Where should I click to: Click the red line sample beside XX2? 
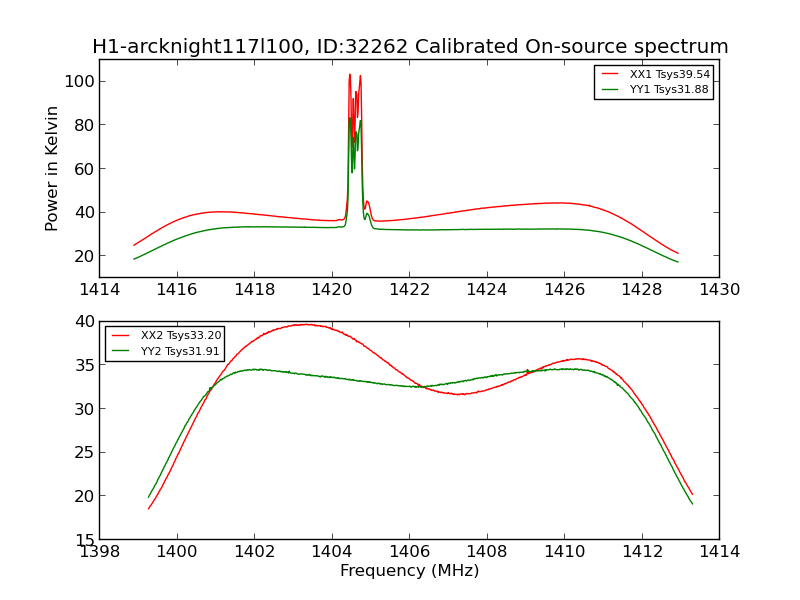121,335
